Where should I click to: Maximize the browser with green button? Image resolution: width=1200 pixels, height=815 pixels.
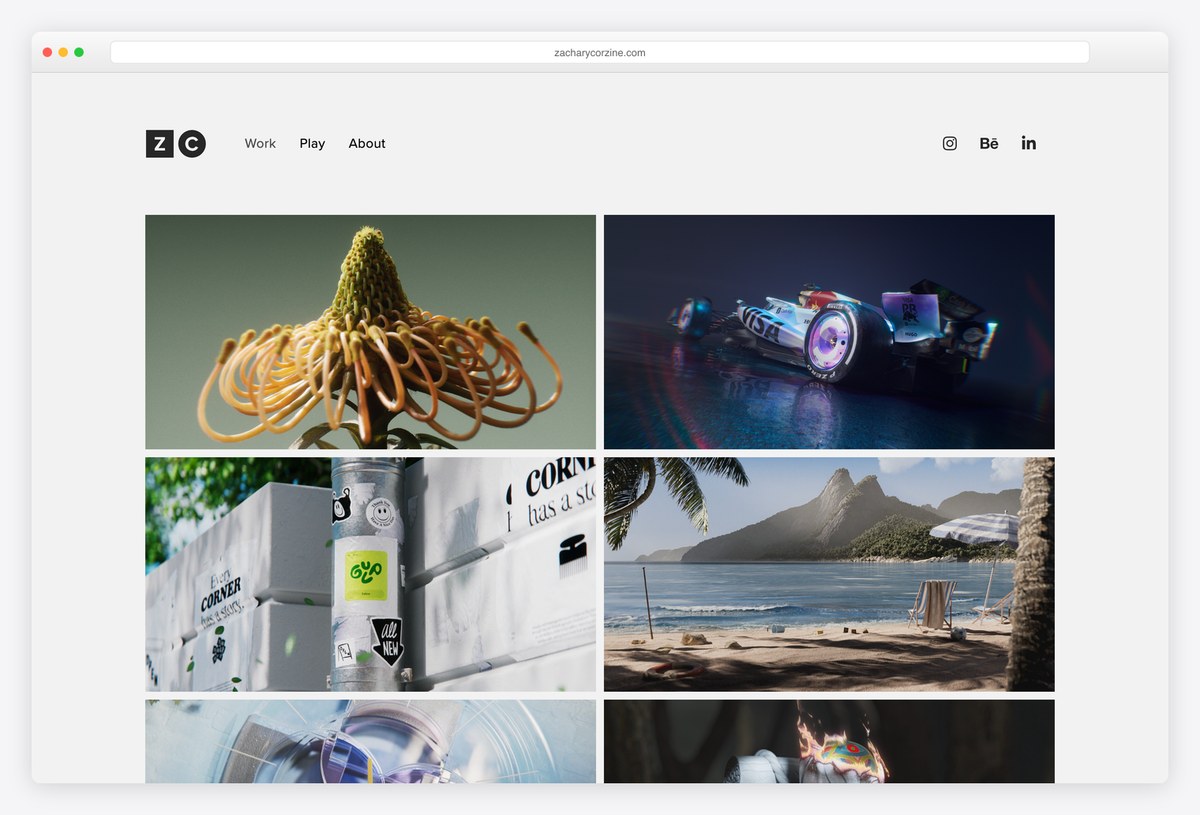79,52
